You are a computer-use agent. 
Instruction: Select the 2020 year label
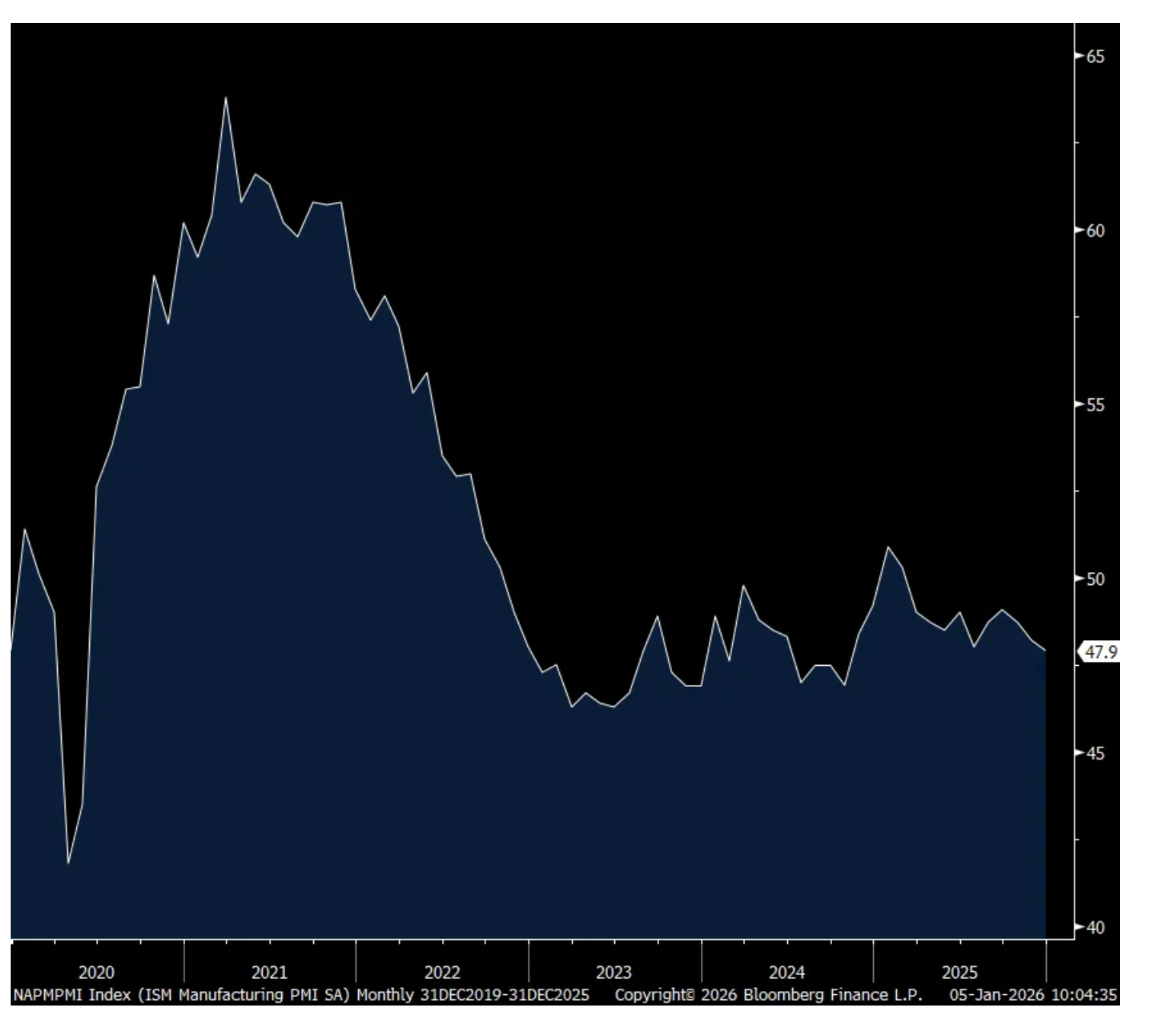pos(97,972)
